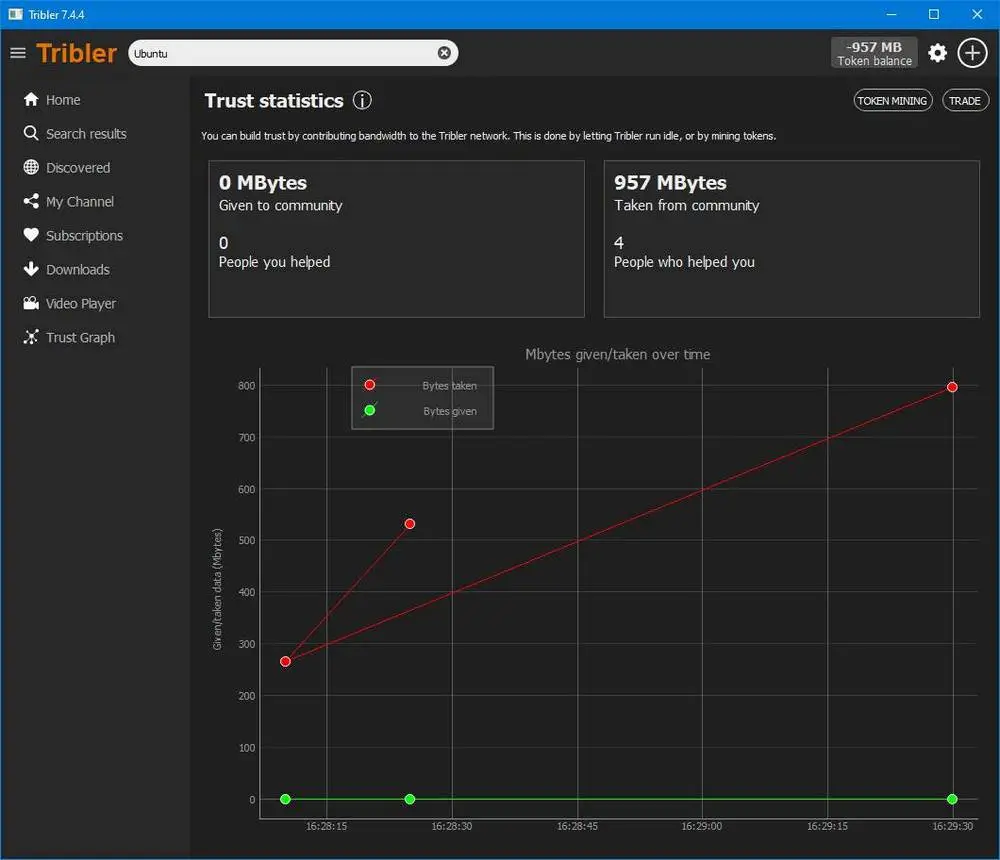1000x860 pixels.
Task: Click the Home house icon
Action: (x=31, y=100)
